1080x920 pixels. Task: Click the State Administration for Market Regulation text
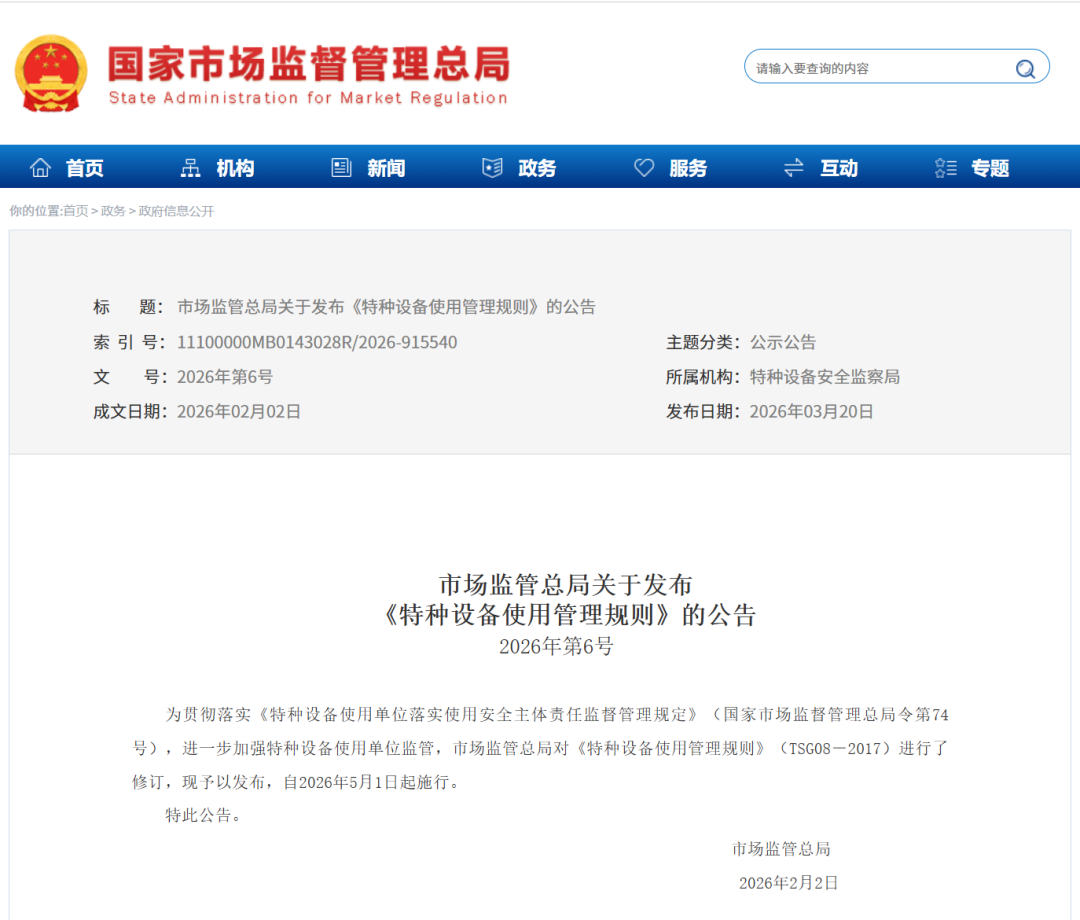[309, 98]
